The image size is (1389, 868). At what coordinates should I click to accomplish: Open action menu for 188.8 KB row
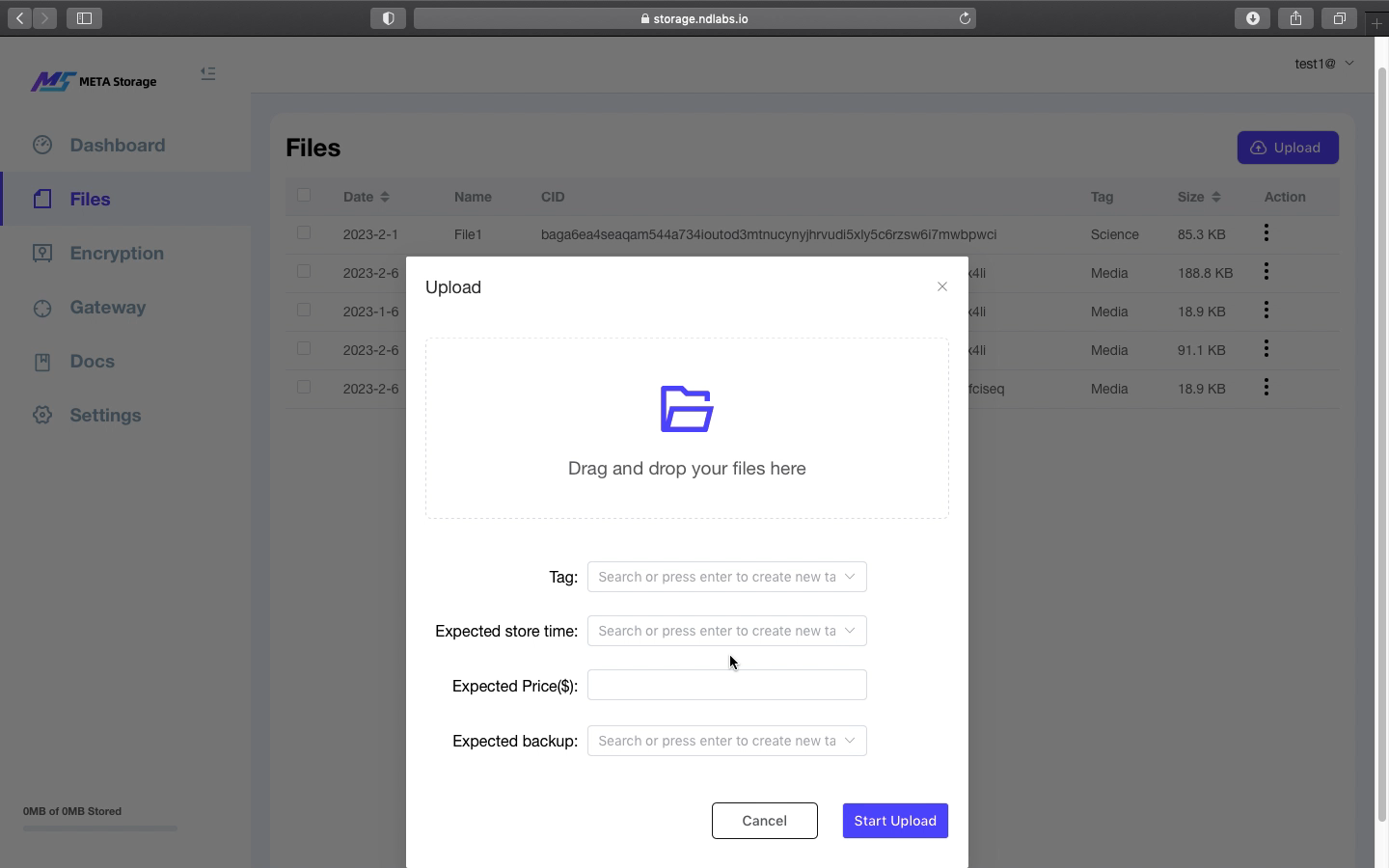1266,272
